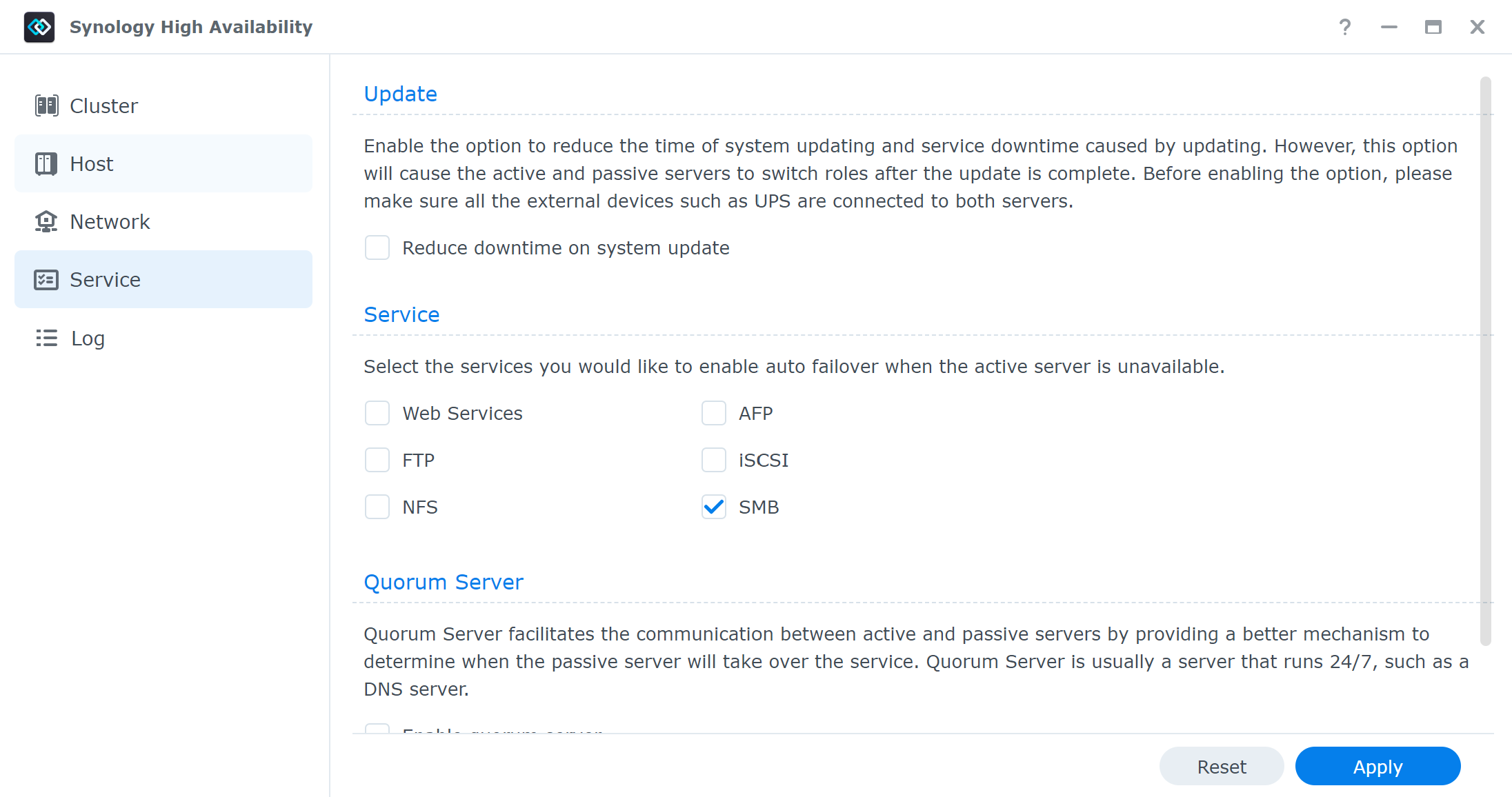Enable Reduce downtime on system update

pyautogui.click(x=377, y=248)
